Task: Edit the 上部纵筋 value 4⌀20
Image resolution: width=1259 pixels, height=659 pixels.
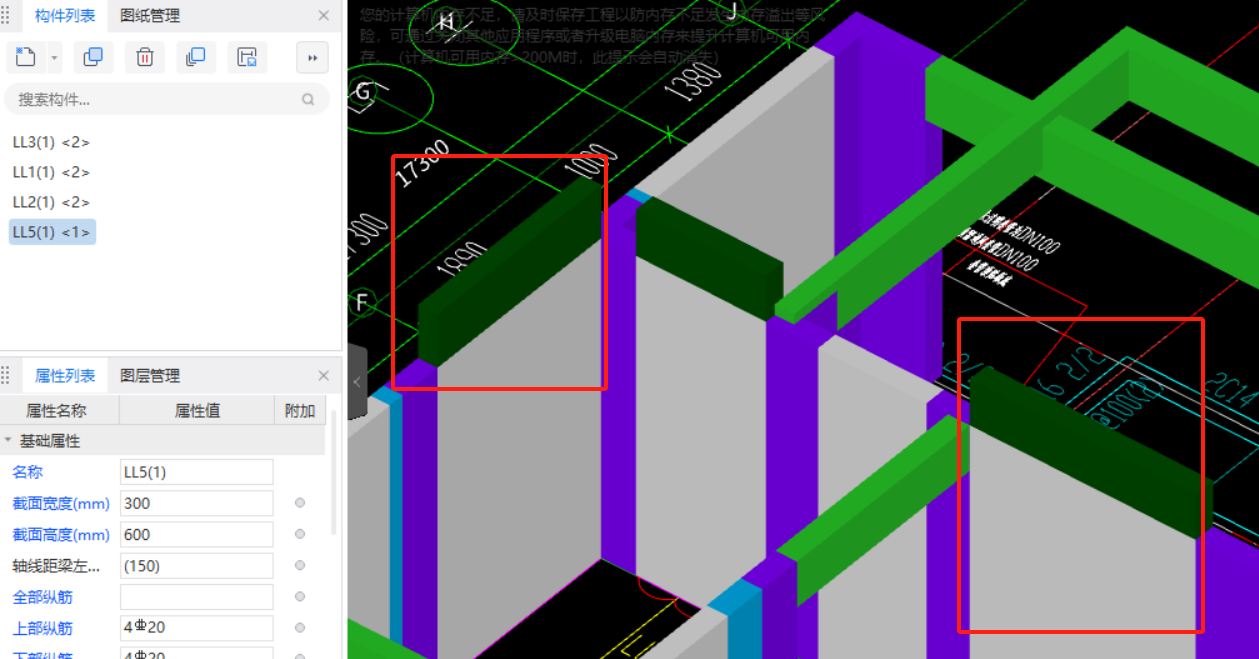Action: coord(197,629)
